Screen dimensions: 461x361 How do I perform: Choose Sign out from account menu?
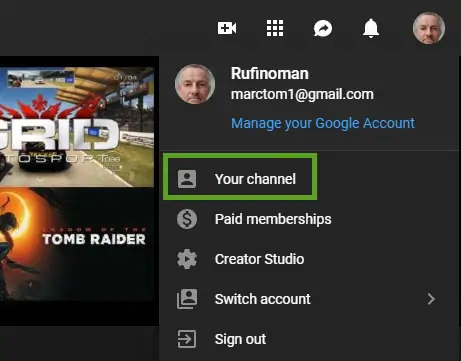309,339
